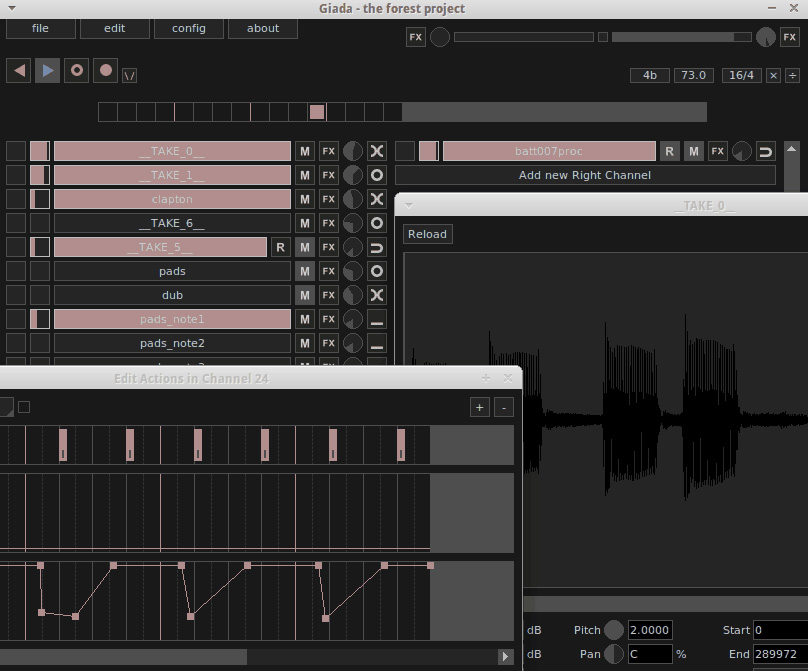The height and width of the screenshot is (671, 808).
Task: Toggle snap checkbox in action editor
Action: pos(24,407)
